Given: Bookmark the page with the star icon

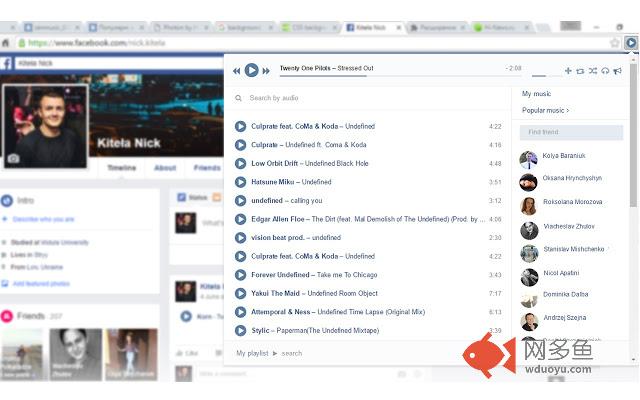Looking at the screenshot, I should [614, 42].
